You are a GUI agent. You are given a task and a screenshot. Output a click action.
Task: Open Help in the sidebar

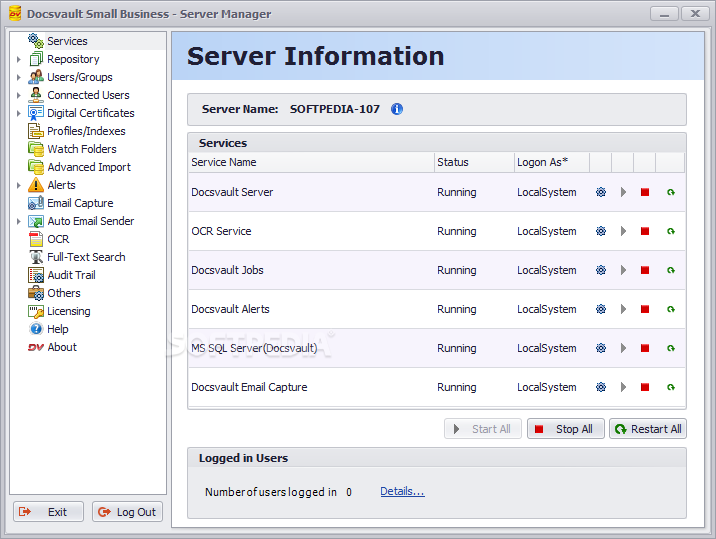coord(58,329)
